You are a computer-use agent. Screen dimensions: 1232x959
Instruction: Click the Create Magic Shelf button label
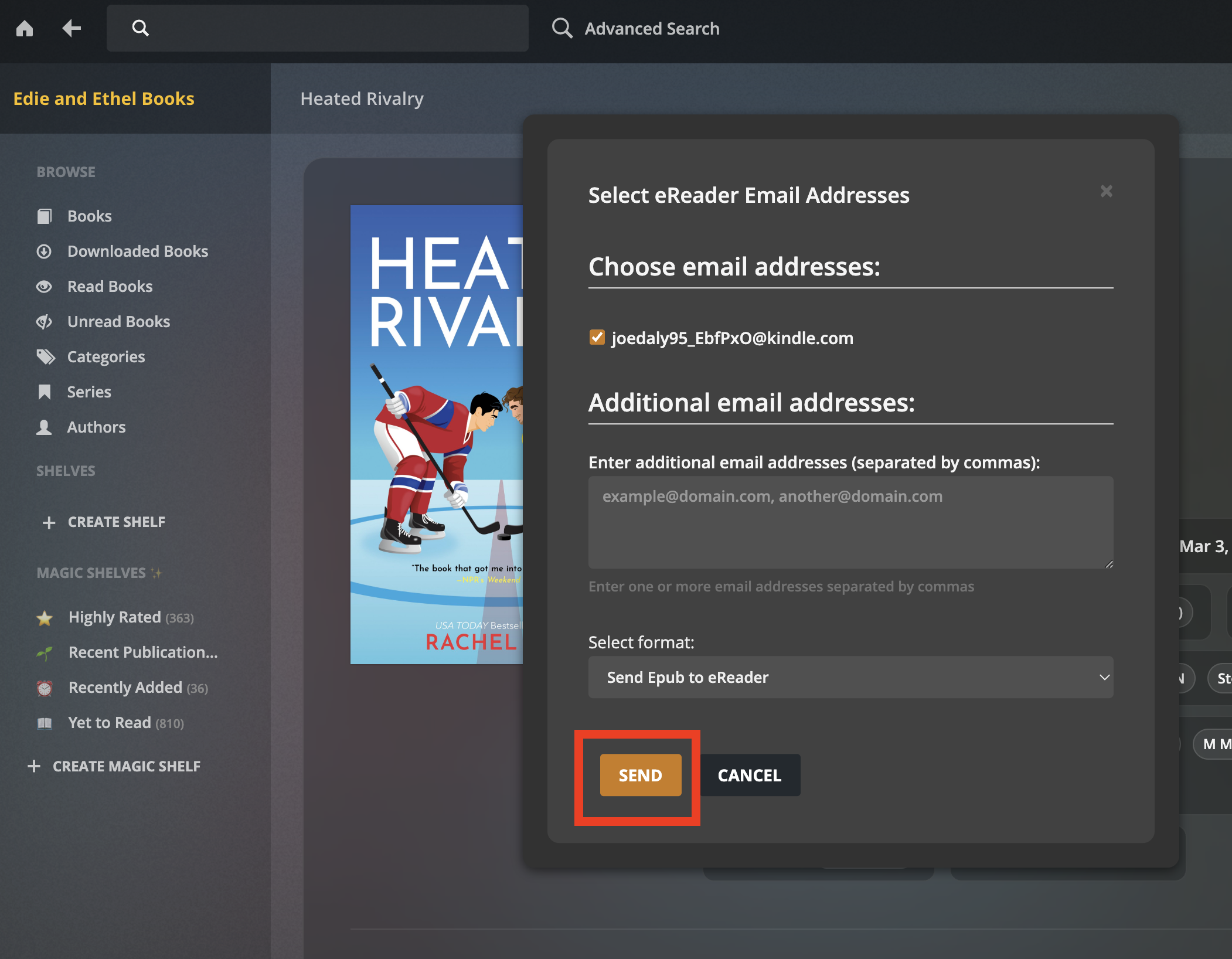127,766
